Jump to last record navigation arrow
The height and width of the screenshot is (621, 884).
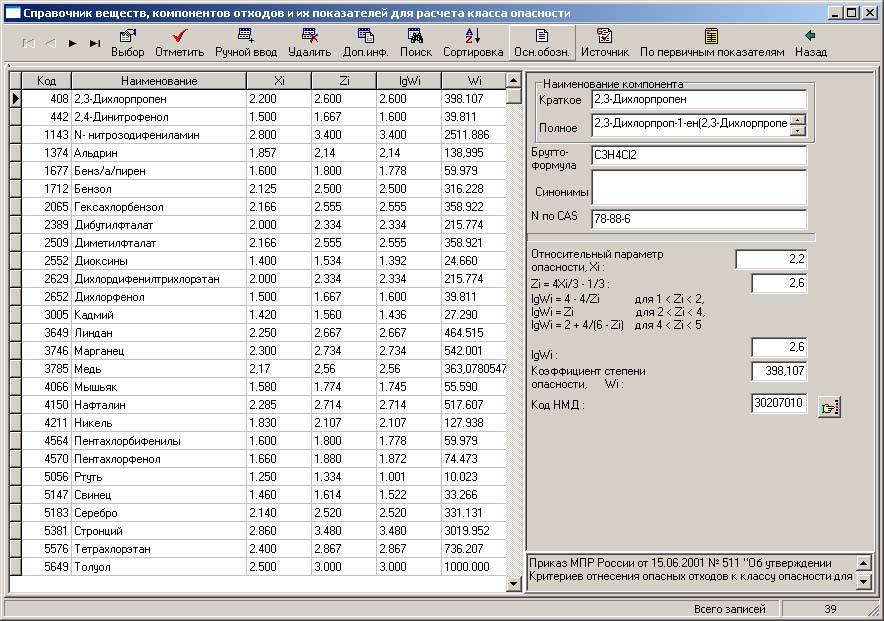(94, 43)
